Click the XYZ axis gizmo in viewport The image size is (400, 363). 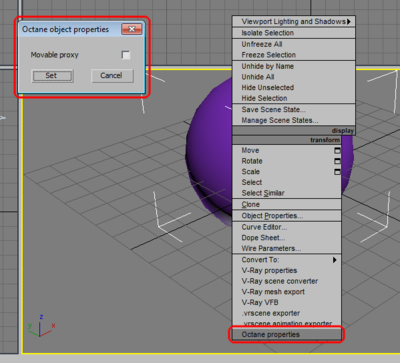41,325
